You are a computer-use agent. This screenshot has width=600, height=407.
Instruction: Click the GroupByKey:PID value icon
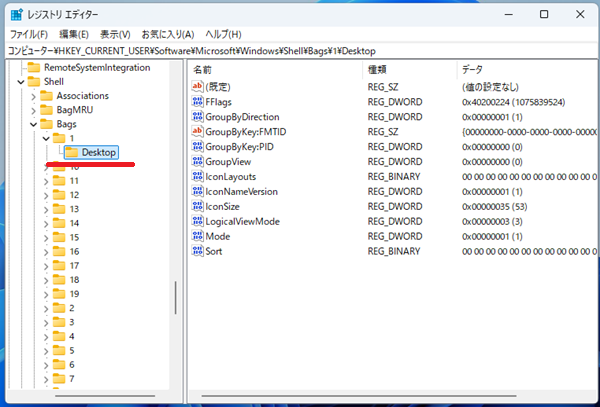(197, 147)
